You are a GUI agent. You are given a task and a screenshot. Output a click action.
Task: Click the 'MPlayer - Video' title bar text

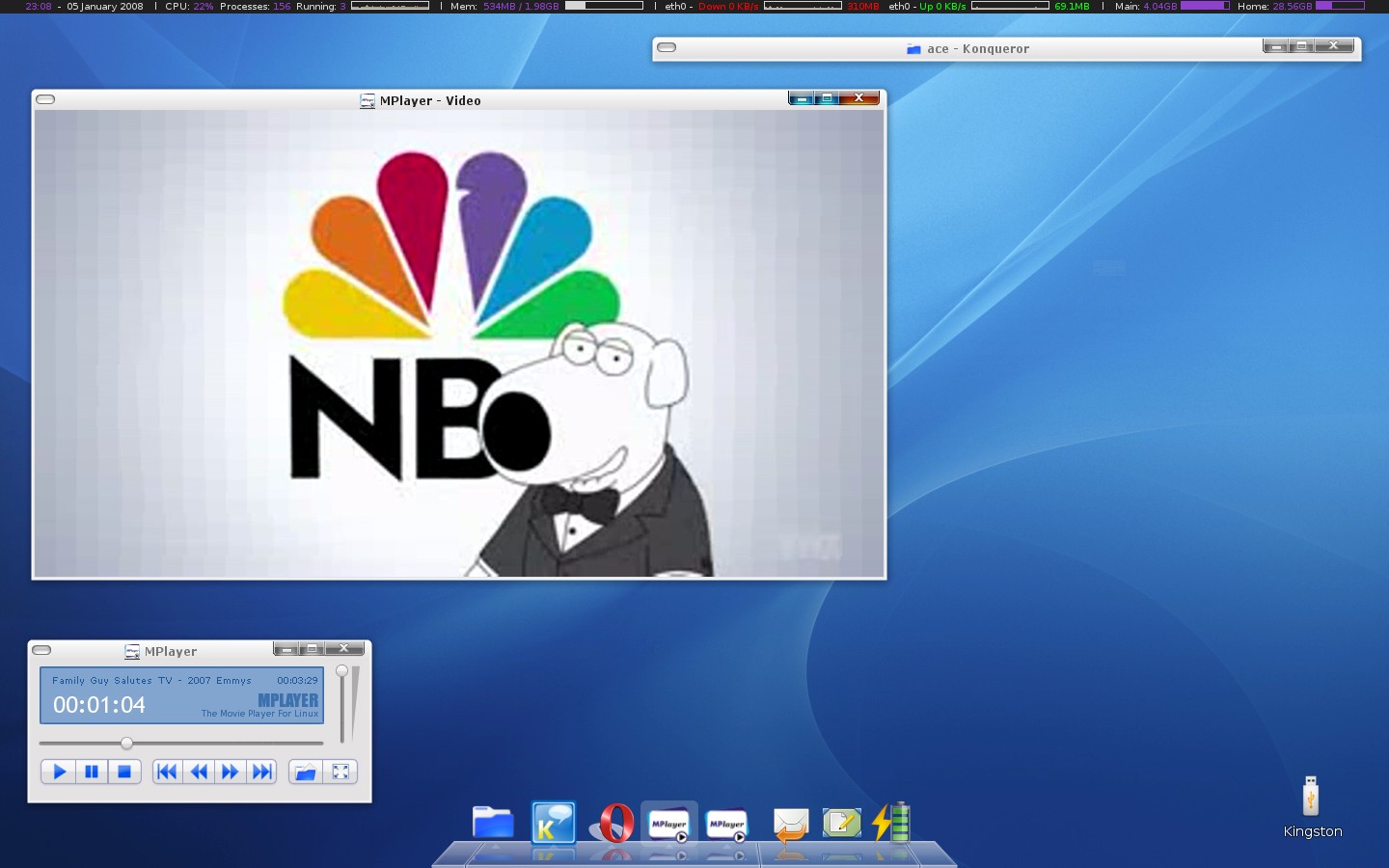tap(430, 100)
